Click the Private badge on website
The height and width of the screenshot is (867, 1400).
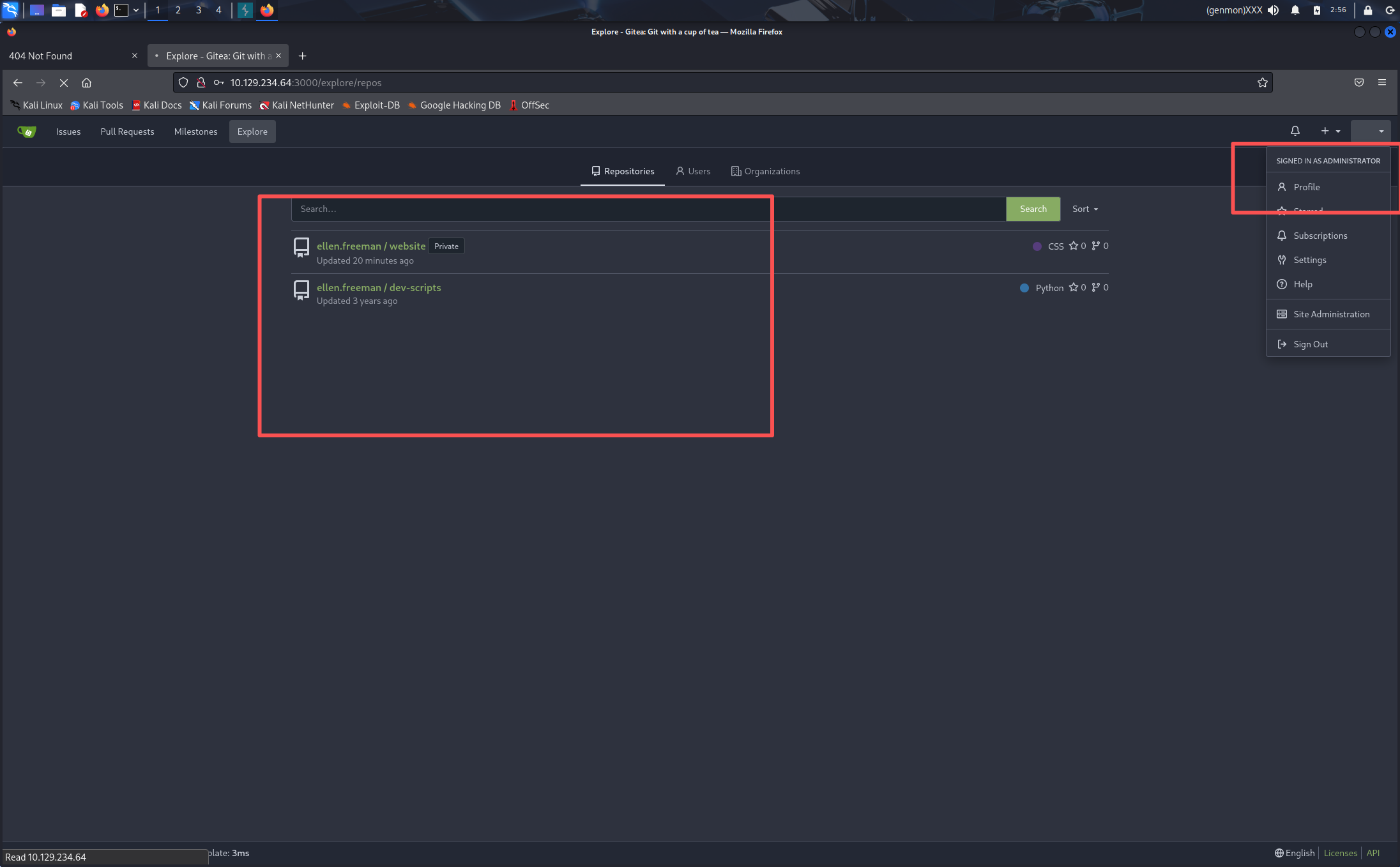pos(446,246)
